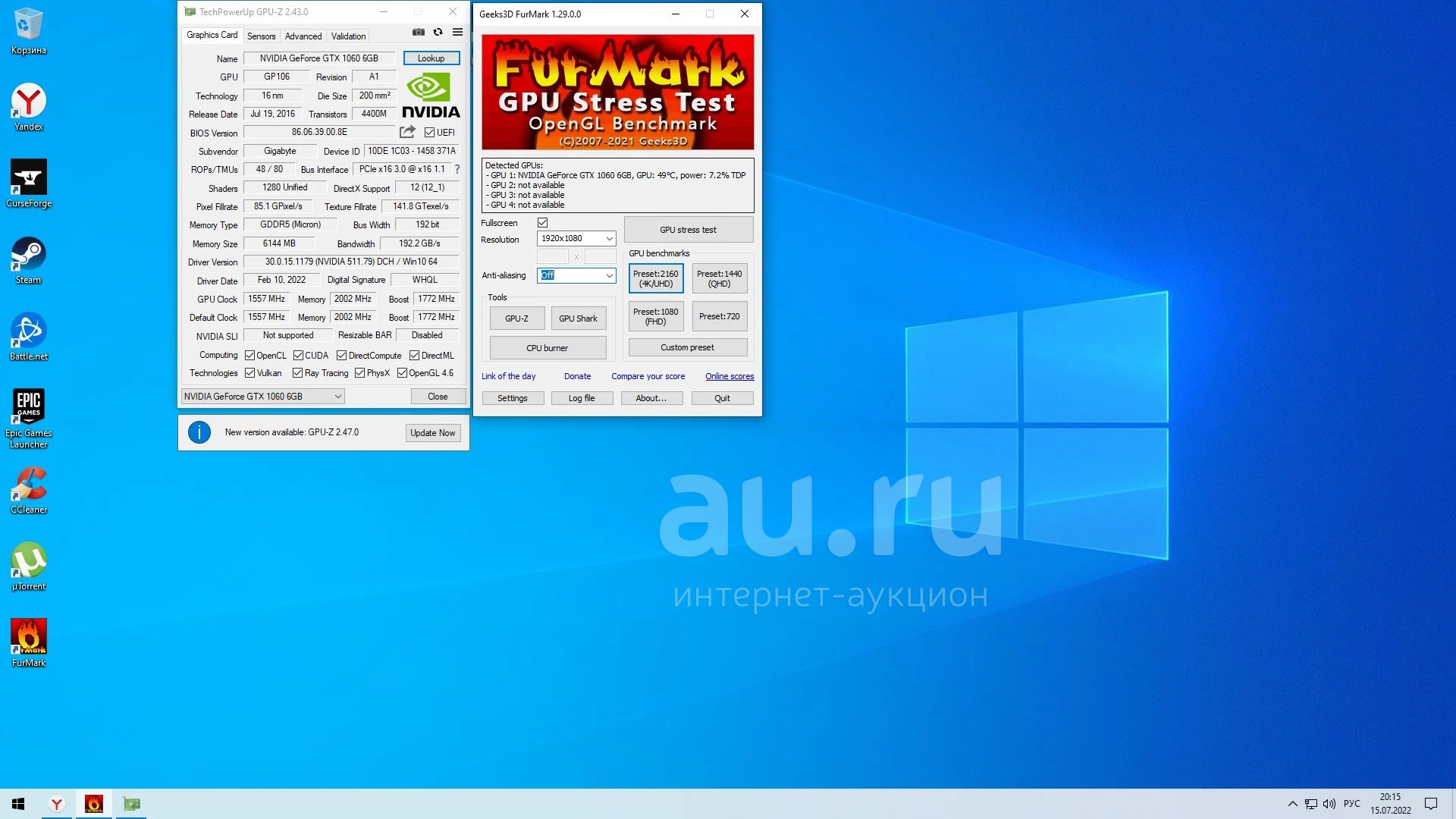Toggle the OpenGL 4.6 checkbox

402,373
